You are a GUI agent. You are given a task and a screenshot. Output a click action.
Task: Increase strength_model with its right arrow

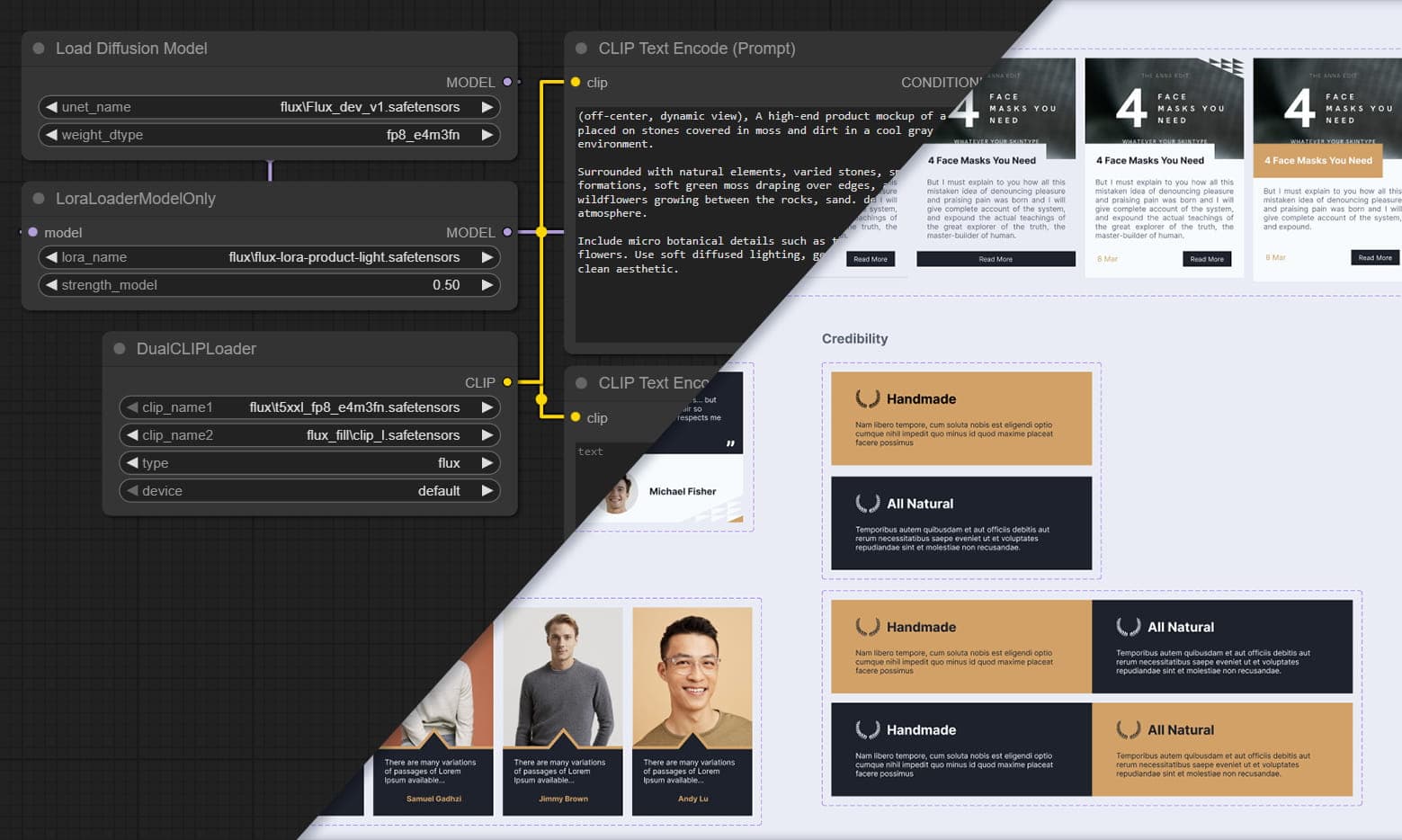click(x=487, y=285)
